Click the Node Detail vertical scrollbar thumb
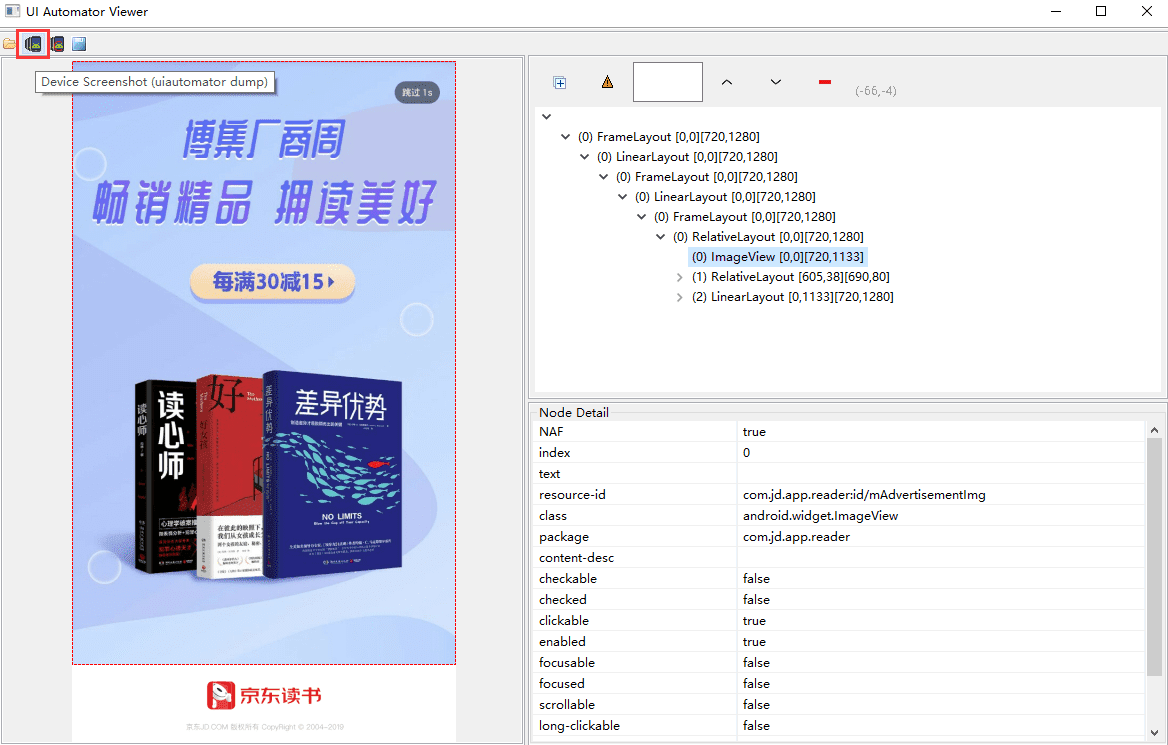 tap(1154, 557)
